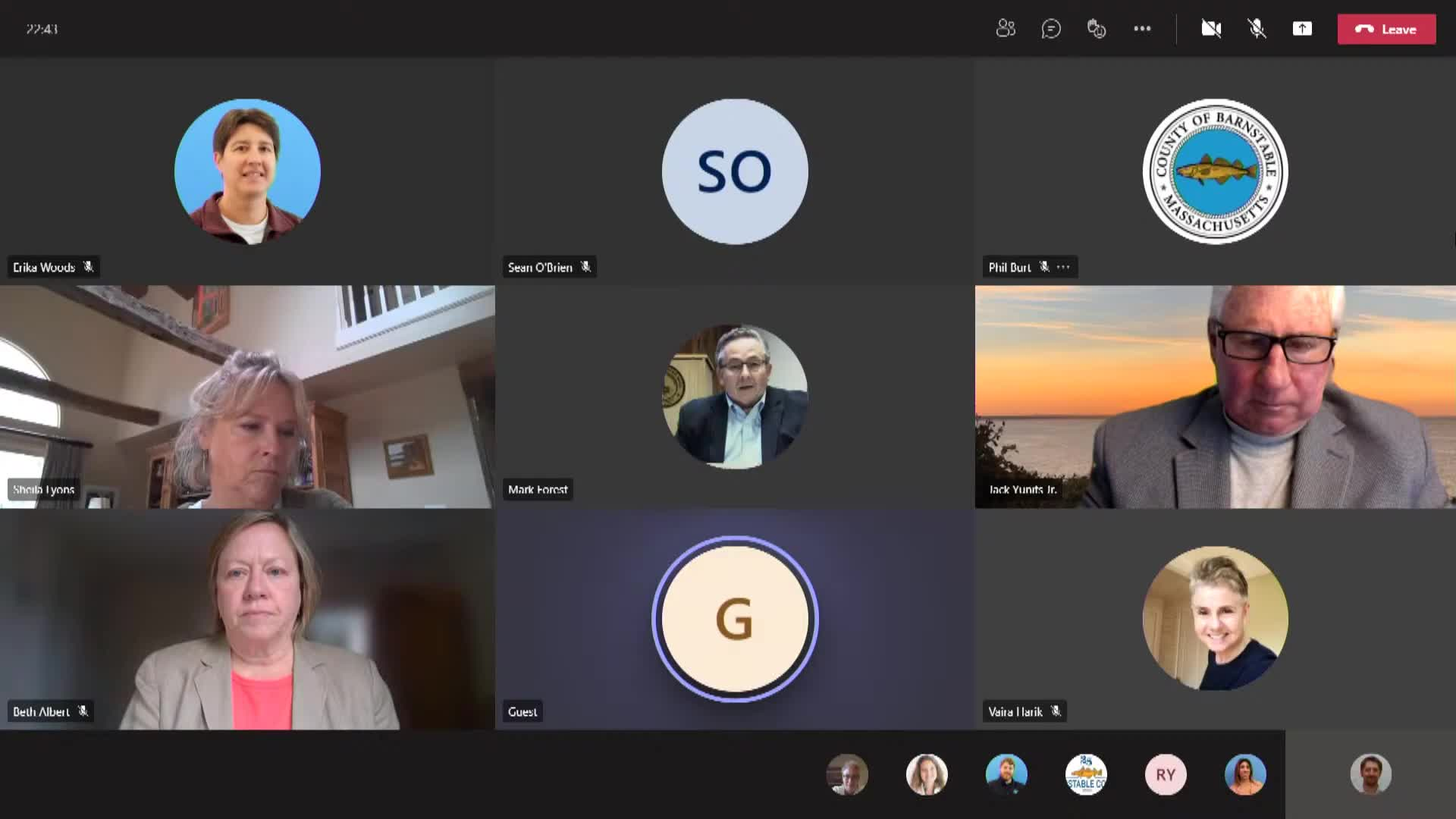Click Erika Woods' muted mic icon
This screenshot has width=1456, height=819.
tap(88, 267)
